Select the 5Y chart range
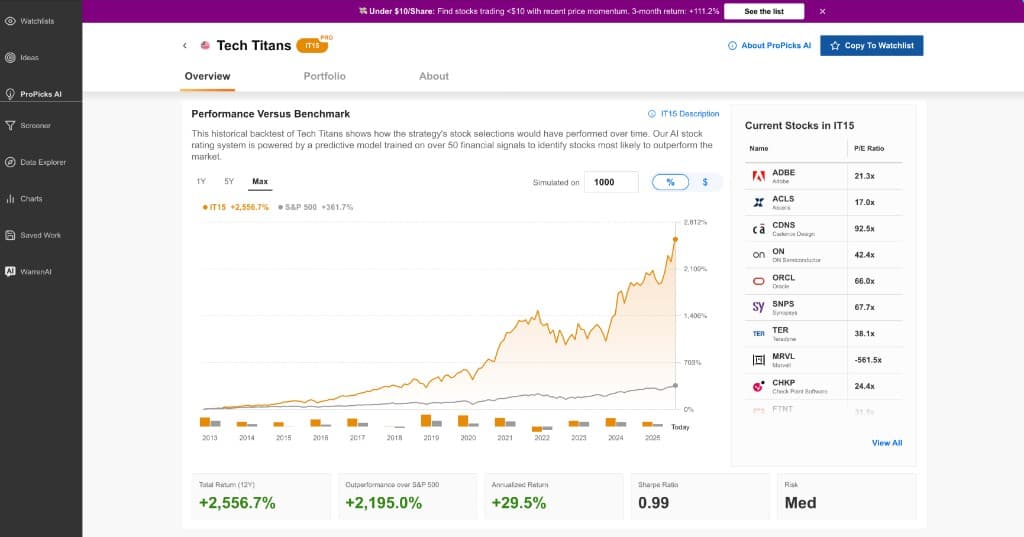This screenshot has width=1024, height=537. tap(229, 182)
